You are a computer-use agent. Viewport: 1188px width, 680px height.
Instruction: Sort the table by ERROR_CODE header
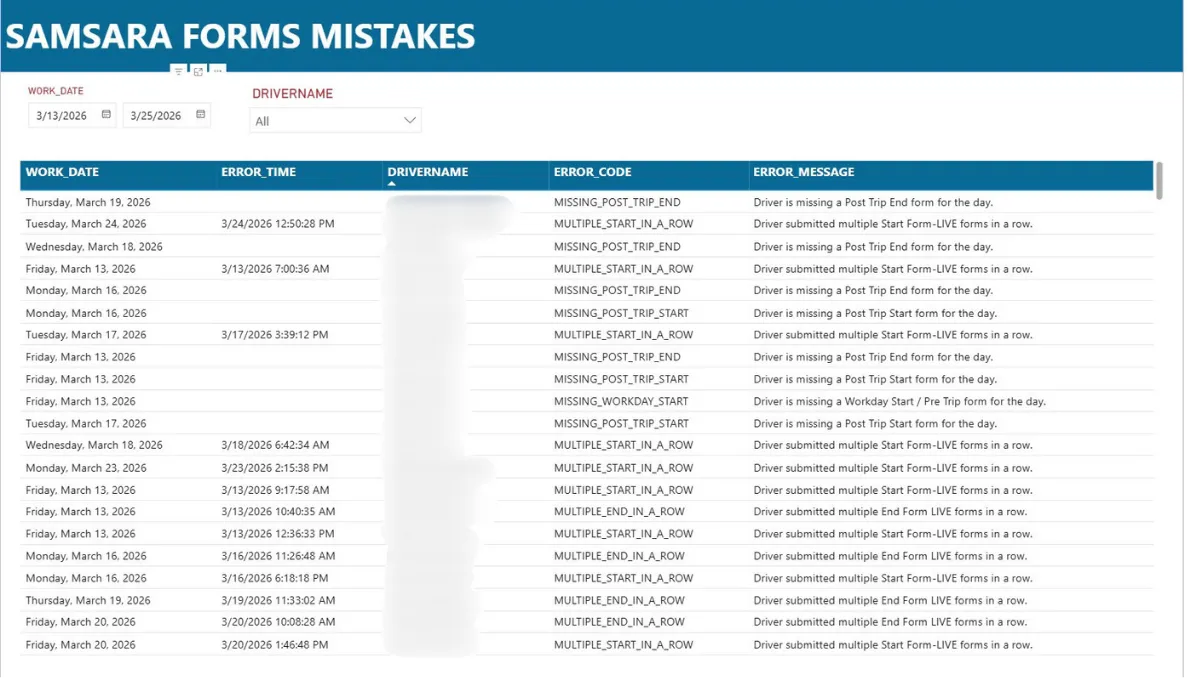(592, 171)
